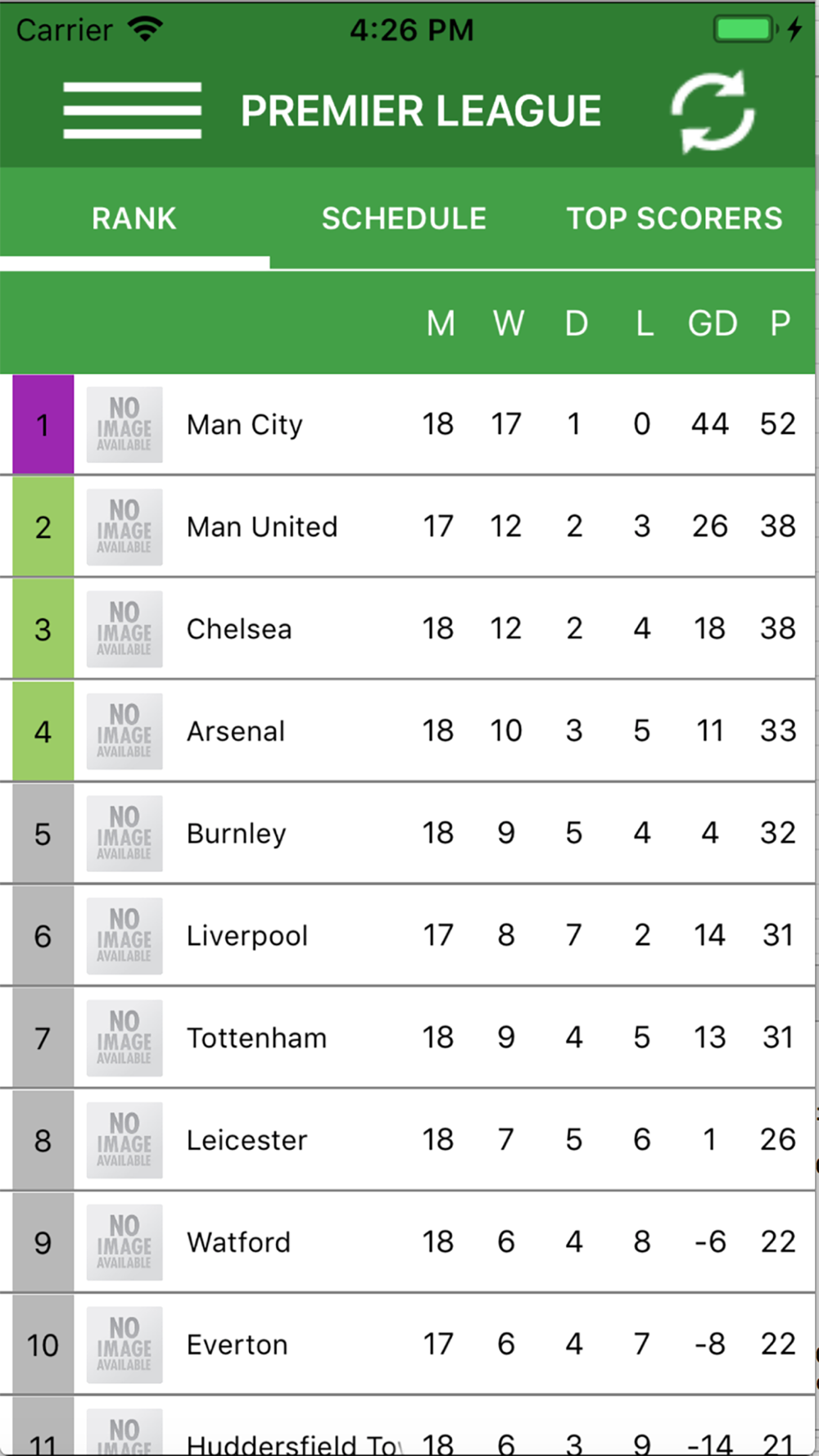Screen dimensions: 819x1456
Task: Tap the refresh icon
Action: (713, 111)
